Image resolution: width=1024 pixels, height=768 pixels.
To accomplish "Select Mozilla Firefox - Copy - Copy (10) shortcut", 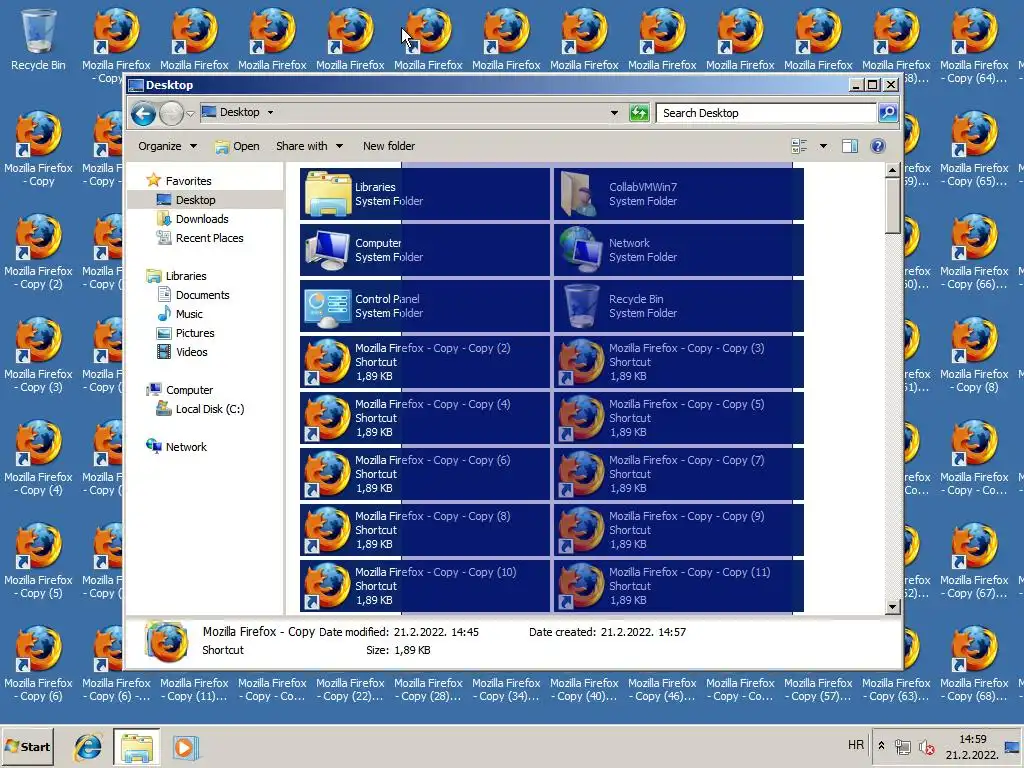I will (x=425, y=586).
